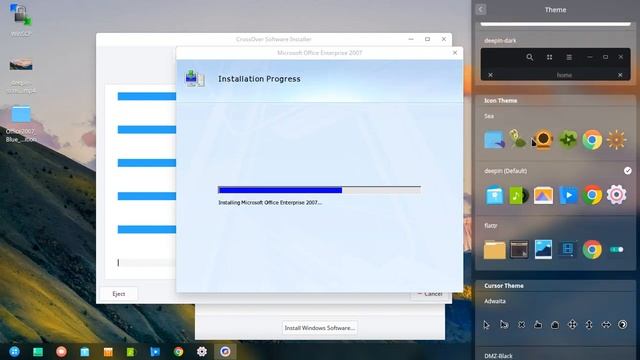Open the Office2007 Blue folder on desktop

(x=21, y=123)
